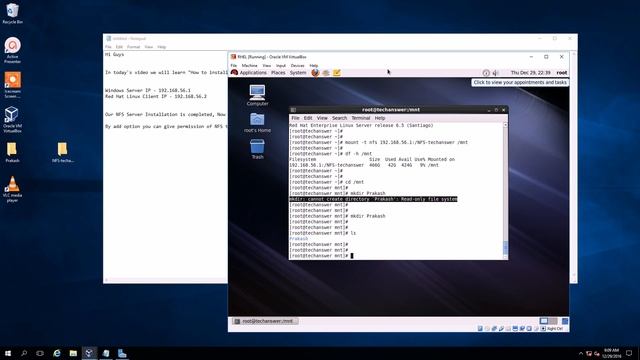Open root's Home folder on the RHEL desktop
The image size is (640, 360).
click(x=257, y=122)
